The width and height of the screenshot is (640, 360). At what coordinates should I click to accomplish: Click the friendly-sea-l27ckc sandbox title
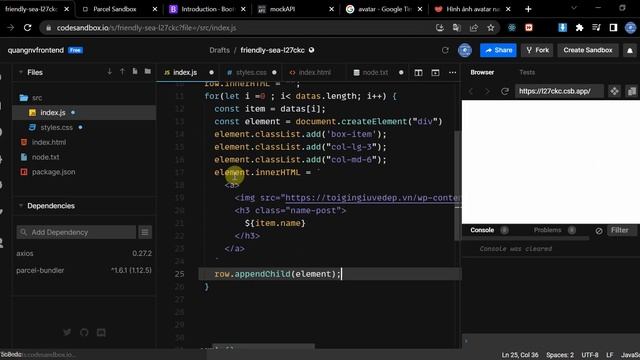pyautogui.click(x=272, y=50)
